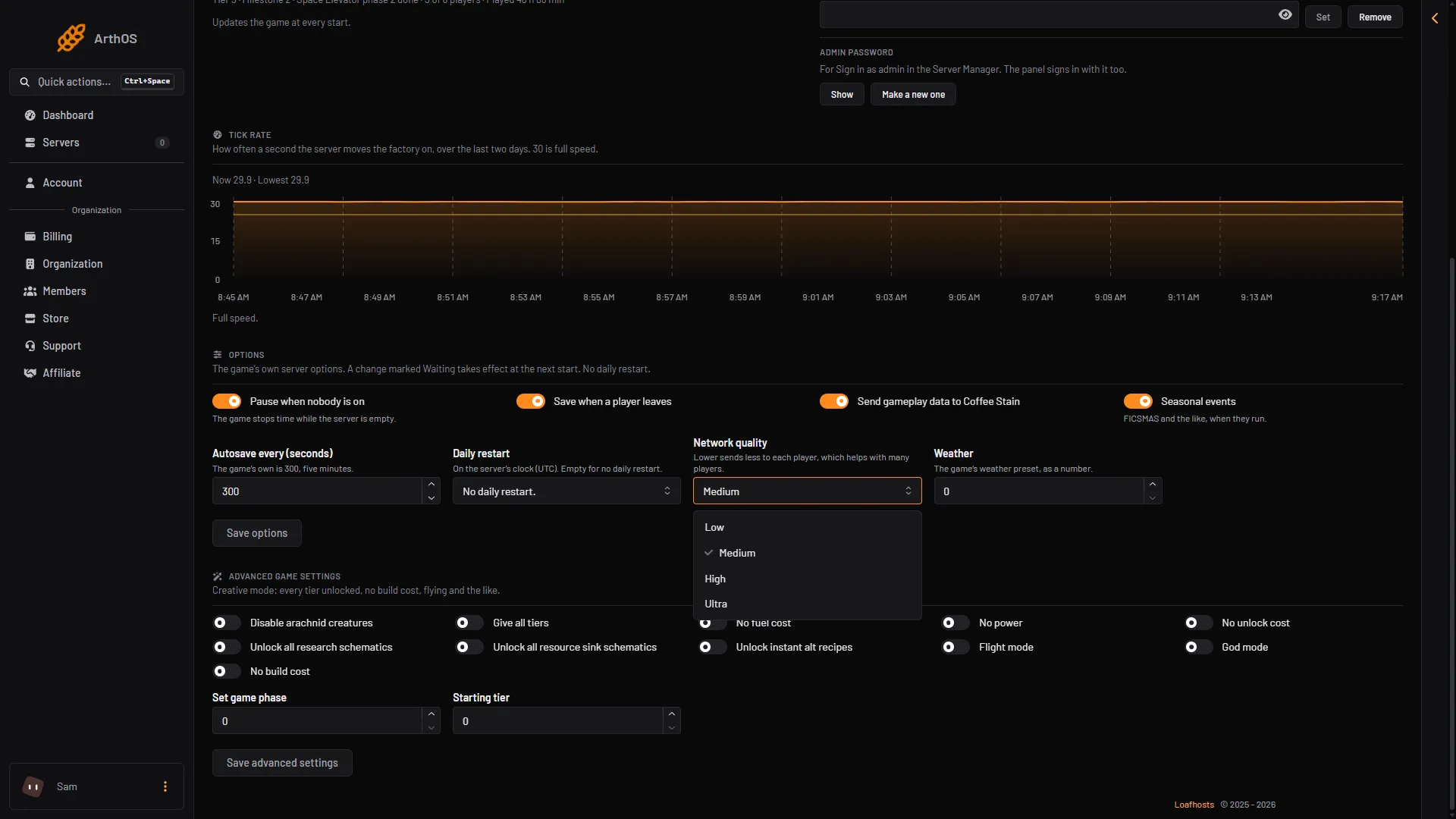Select Medium network quality option
The width and height of the screenshot is (1456, 819).
pyautogui.click(x=808, y=553)
